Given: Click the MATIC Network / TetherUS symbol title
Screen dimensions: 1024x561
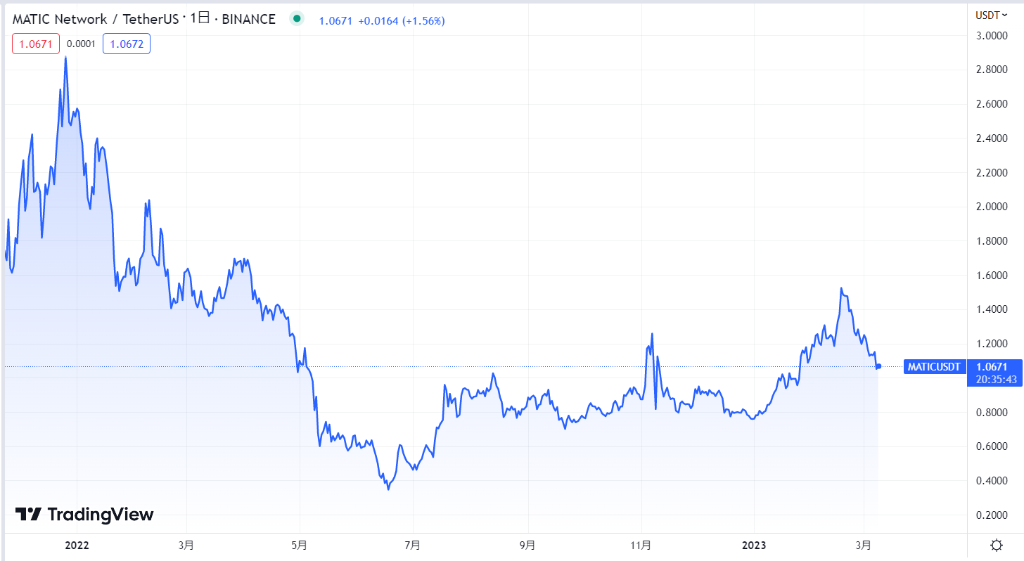Looking at the screenshot, I should [95, 19].
